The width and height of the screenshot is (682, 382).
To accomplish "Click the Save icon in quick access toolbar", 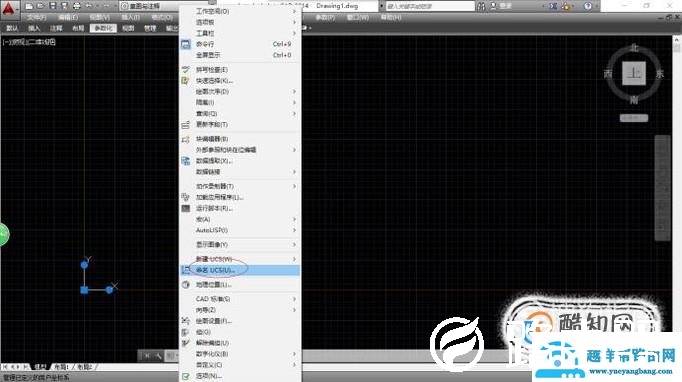I will click(x=52, y=6).
